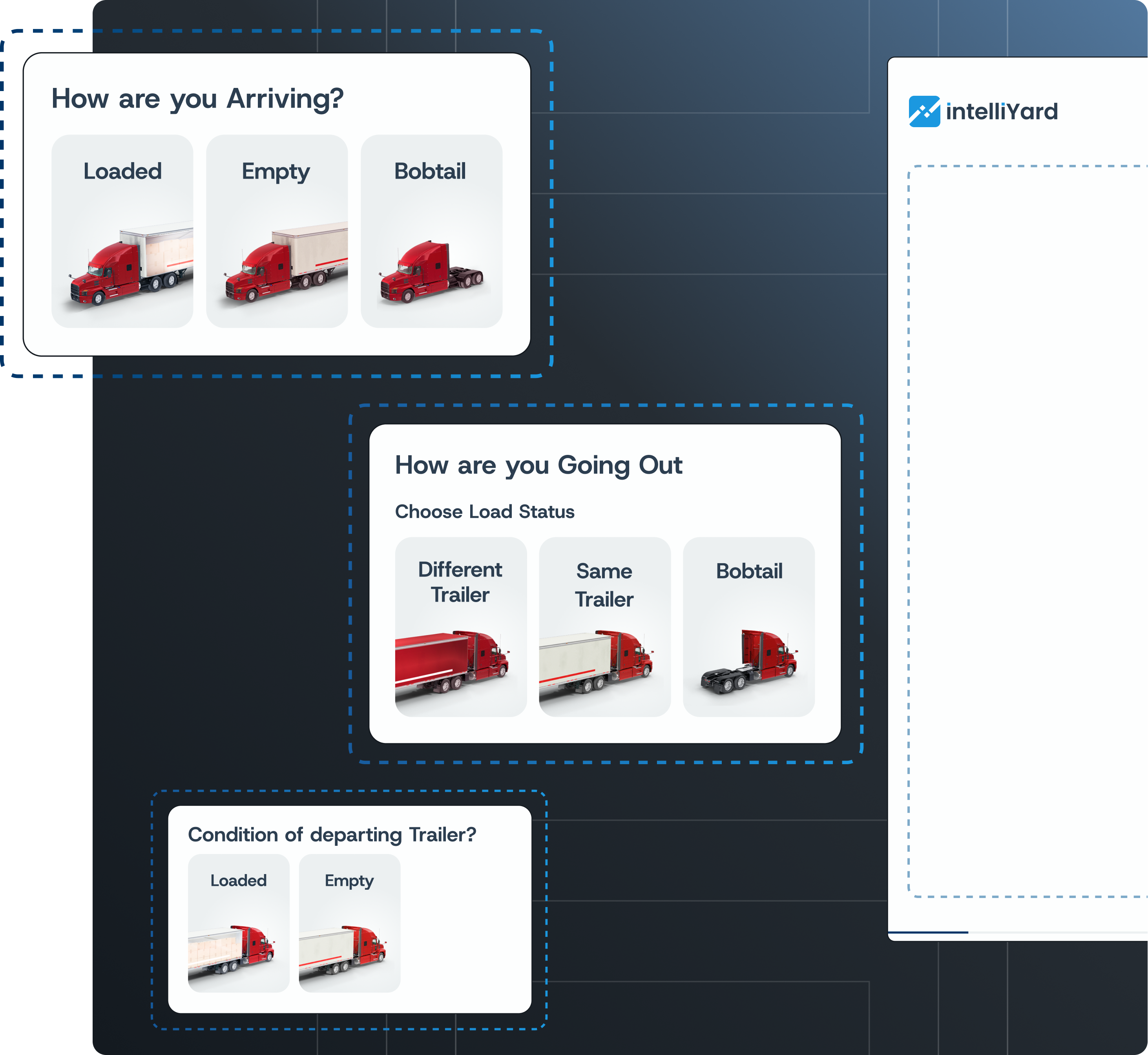Select Different Trailer load status
The image size is (1148, 1055).
point(460,582)
